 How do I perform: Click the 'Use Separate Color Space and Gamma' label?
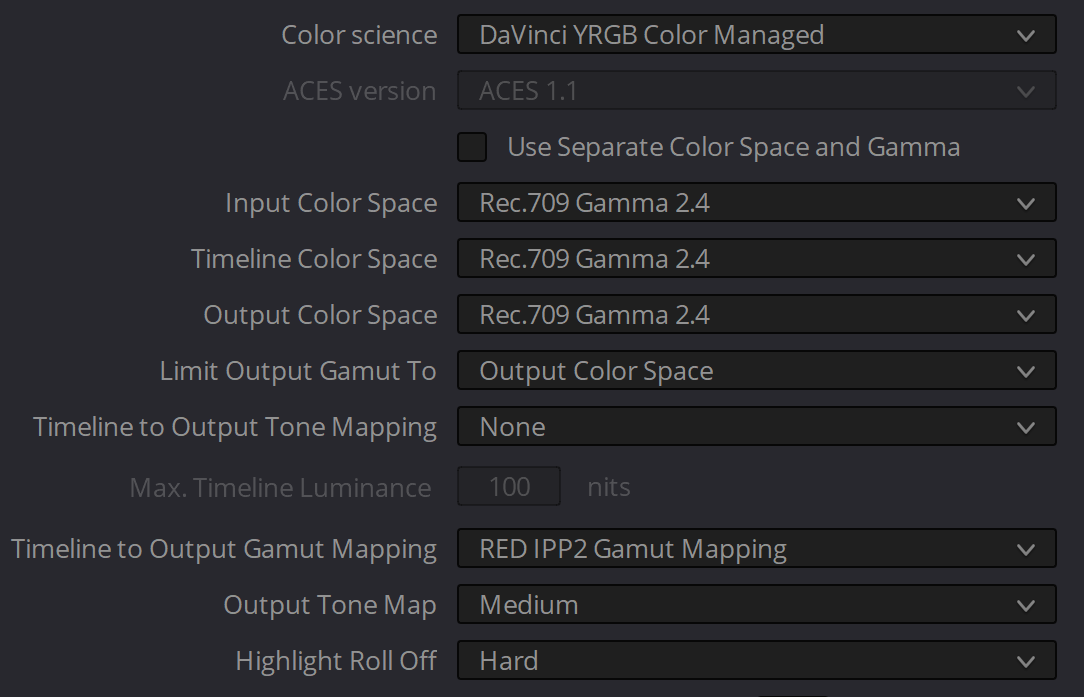point(733,147)
